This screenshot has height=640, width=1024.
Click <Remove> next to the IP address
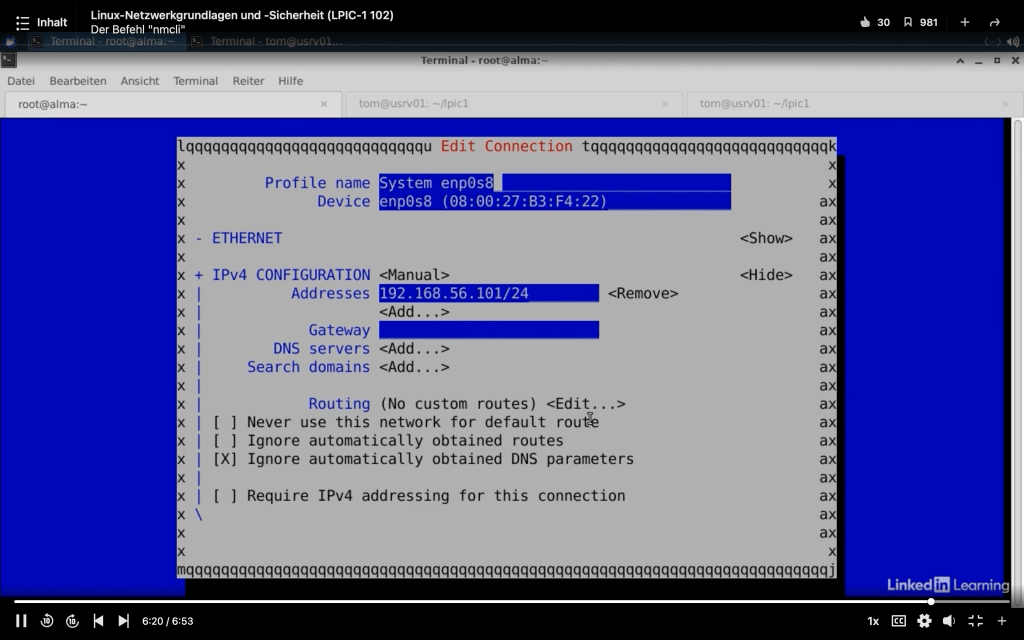tap(643, 293)
